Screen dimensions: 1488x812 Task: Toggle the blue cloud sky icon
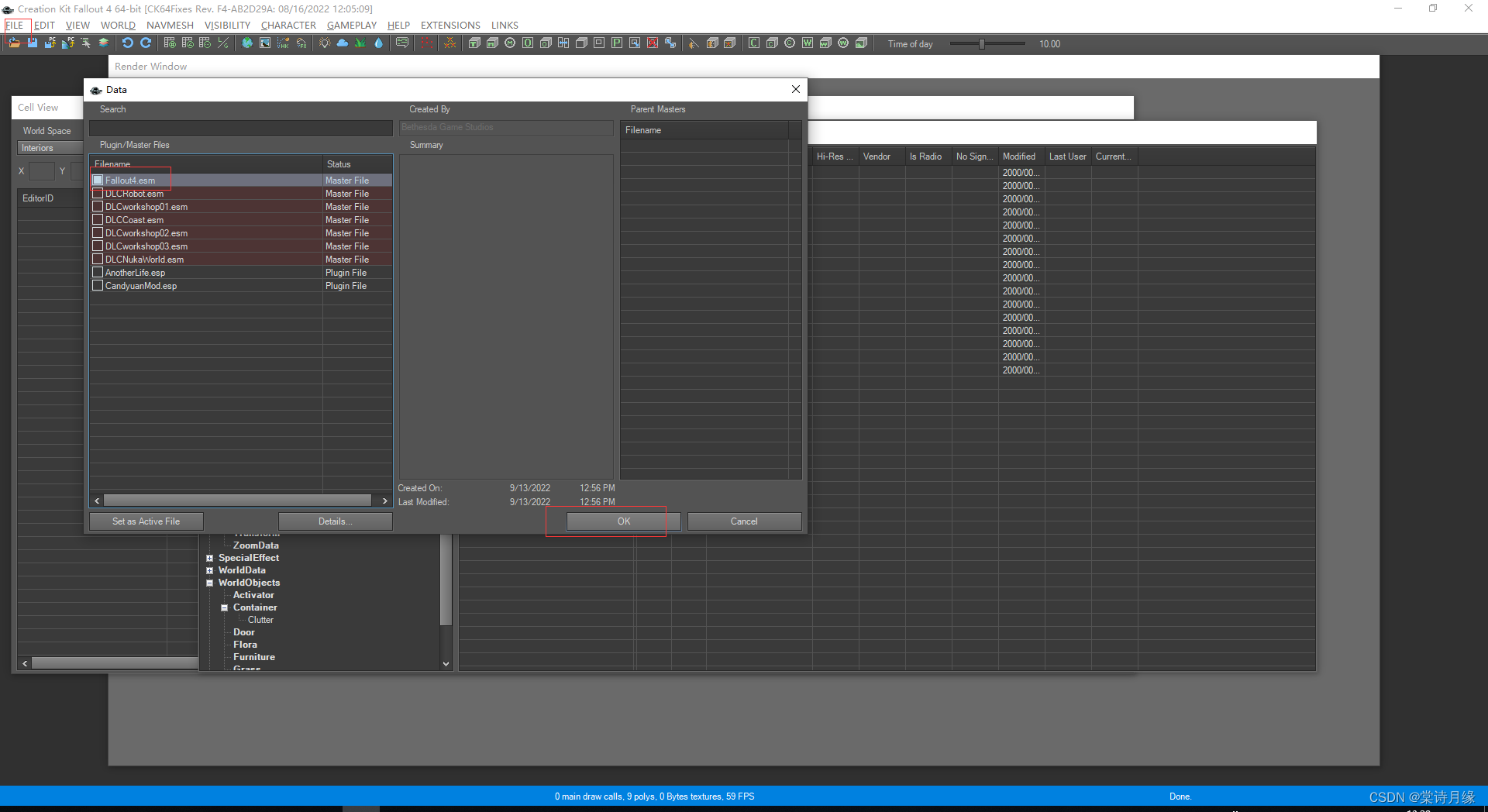[x=343, y=43]
